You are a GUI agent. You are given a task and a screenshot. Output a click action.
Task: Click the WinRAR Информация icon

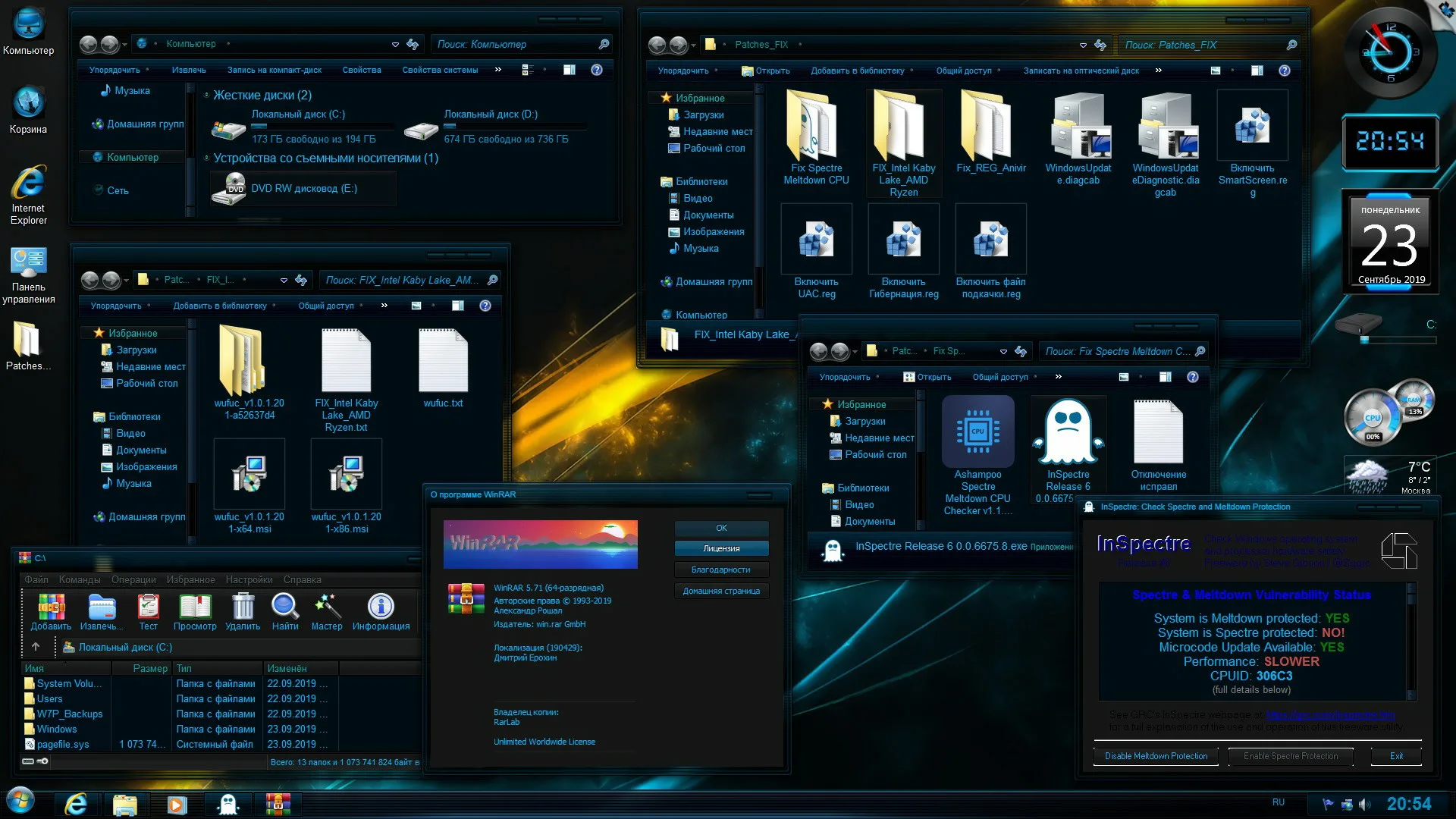381,611
